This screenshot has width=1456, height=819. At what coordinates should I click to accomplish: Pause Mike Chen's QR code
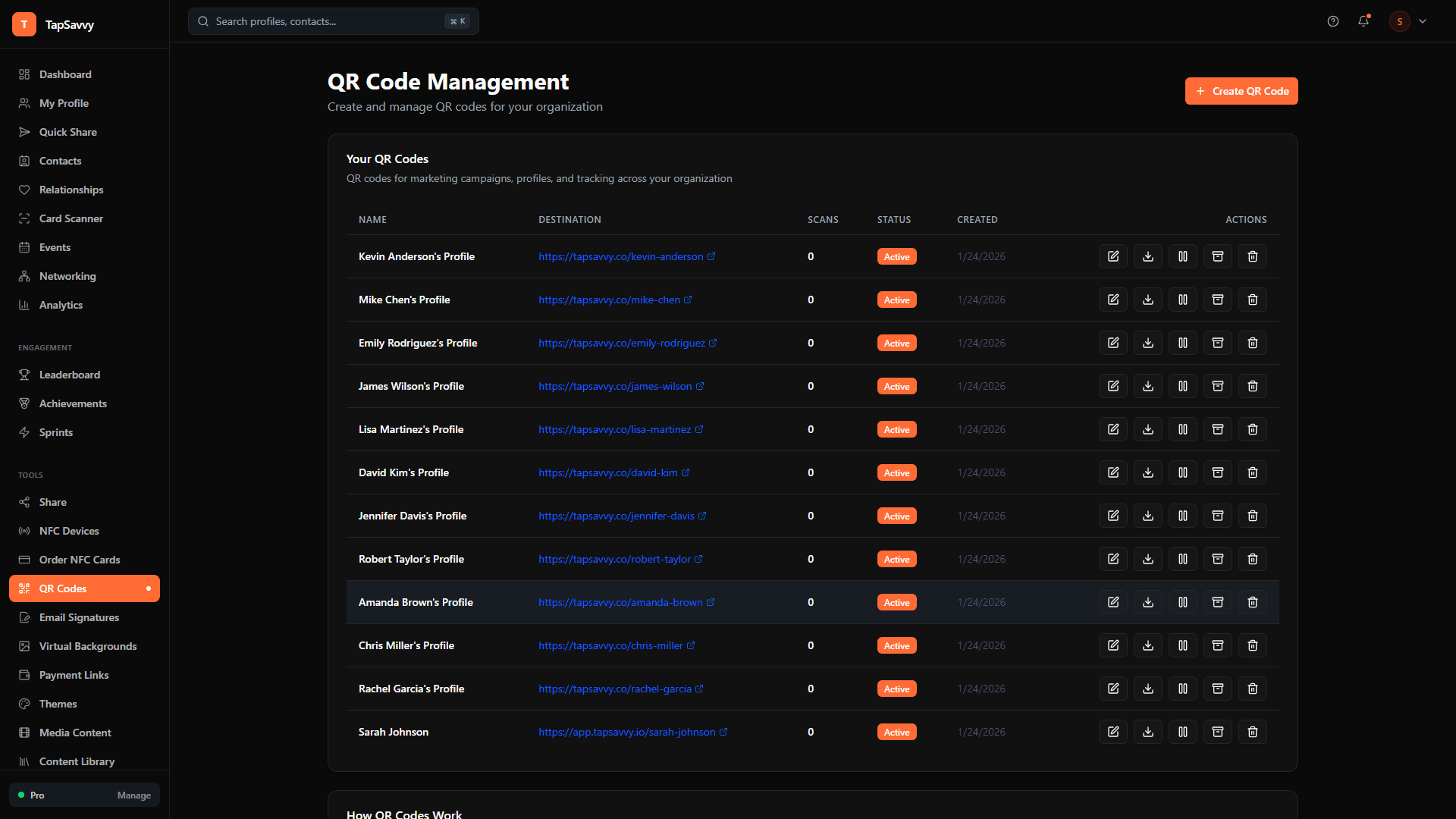[1182, 300]
